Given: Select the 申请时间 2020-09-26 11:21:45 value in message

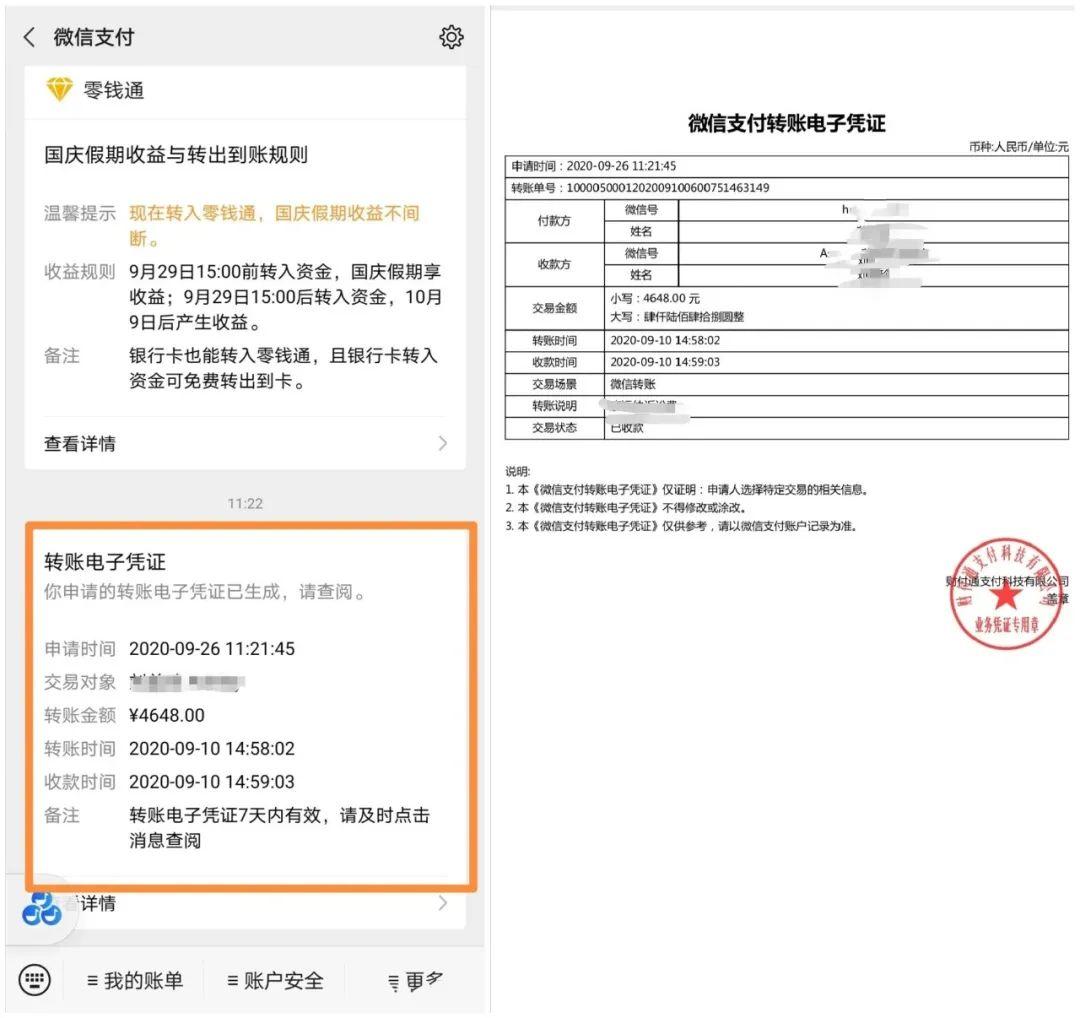Looking at the screenshot, I should [x=212, y=649].
